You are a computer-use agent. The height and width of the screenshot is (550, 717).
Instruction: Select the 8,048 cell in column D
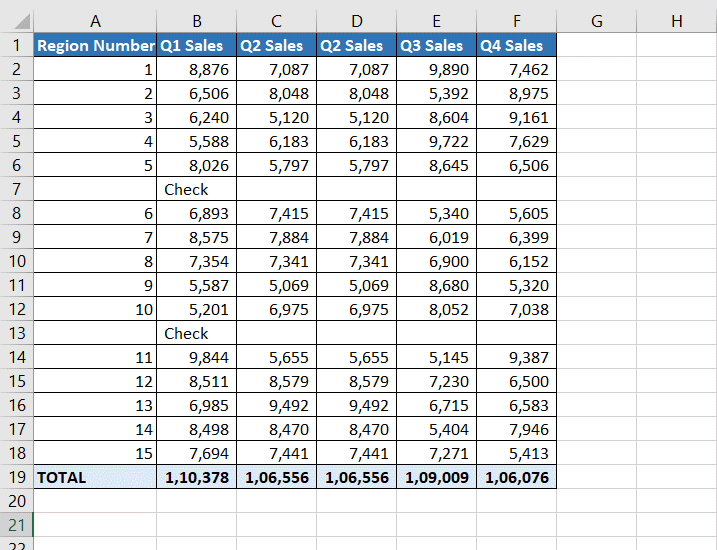[x=357, y=93]
